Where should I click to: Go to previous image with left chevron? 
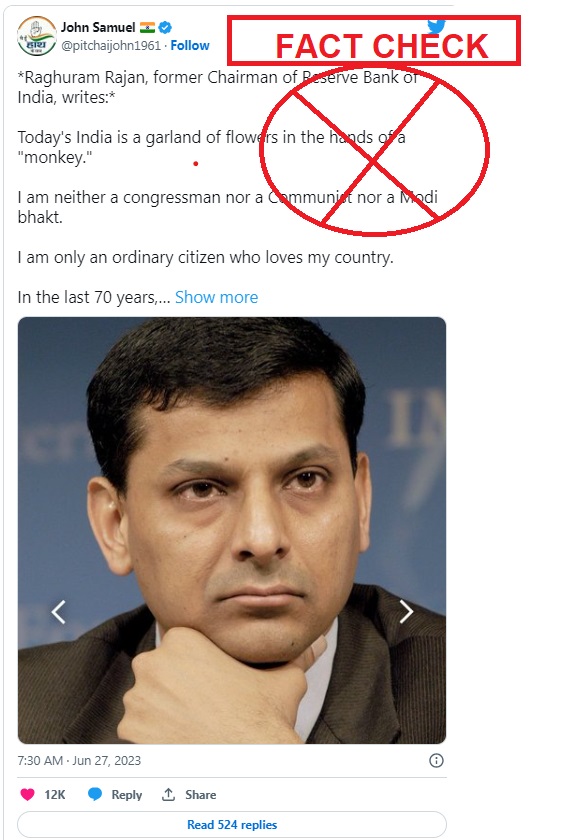click(58, 611)
